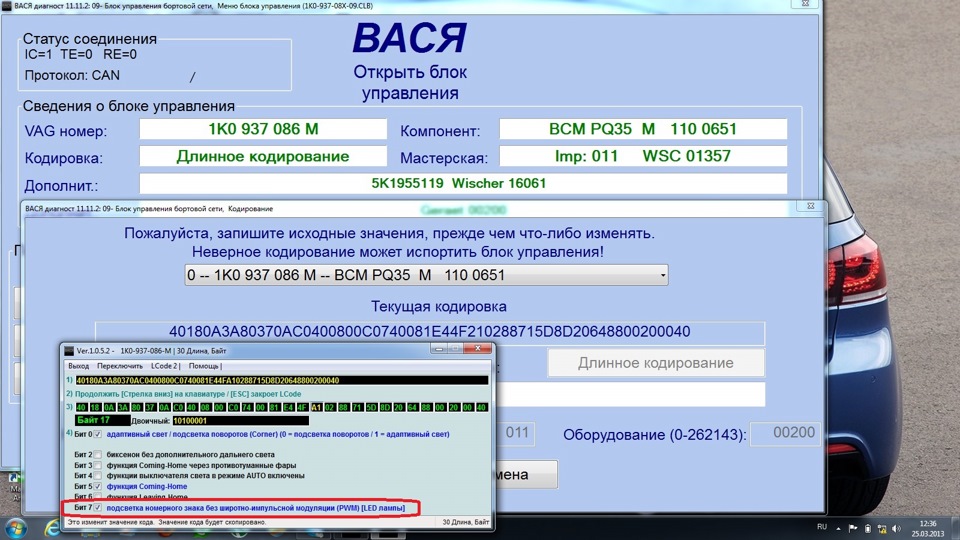This screenshot has height=540, width=960.
Task: Select byte cell 71 in LCode
Action: coord(358,407)
